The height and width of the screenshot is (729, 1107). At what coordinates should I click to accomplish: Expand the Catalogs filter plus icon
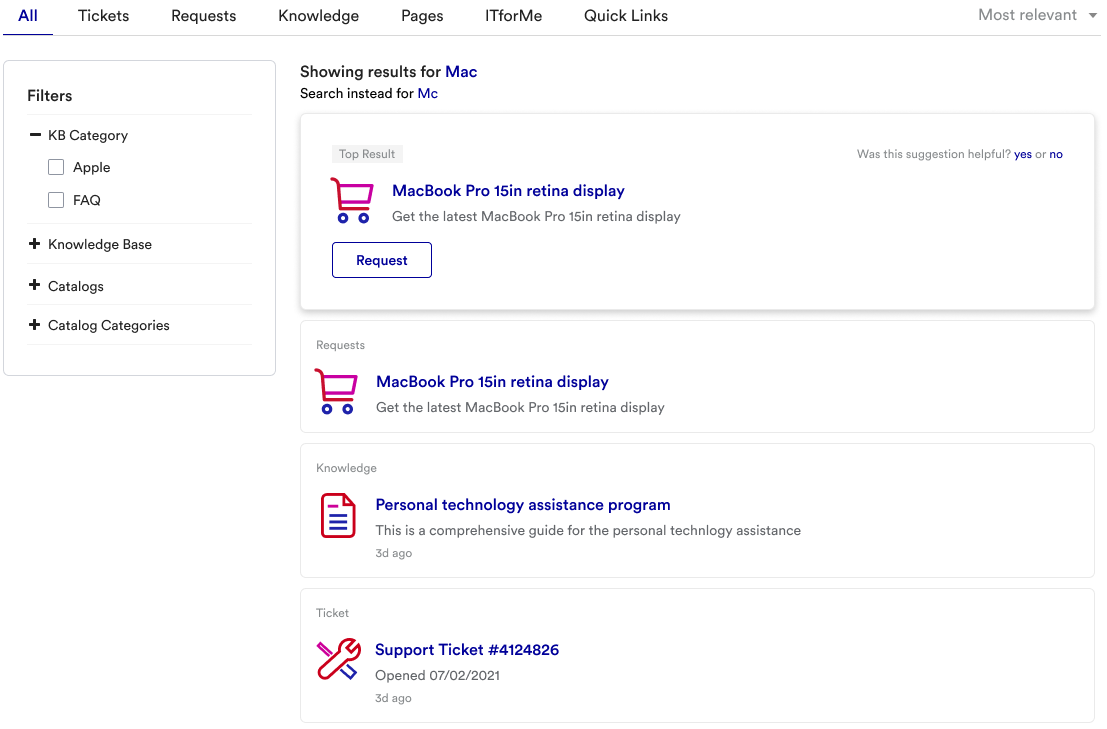pos(35,284)
